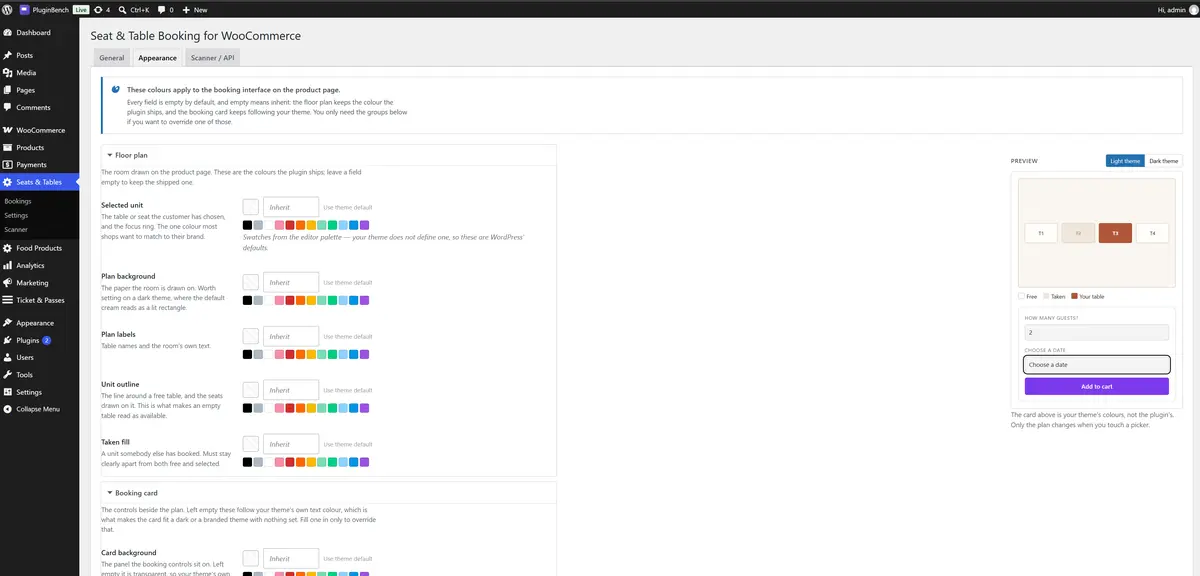Open the Marketing menu
This screenshot has width=1200, height=576.
(x=40, y=283)
